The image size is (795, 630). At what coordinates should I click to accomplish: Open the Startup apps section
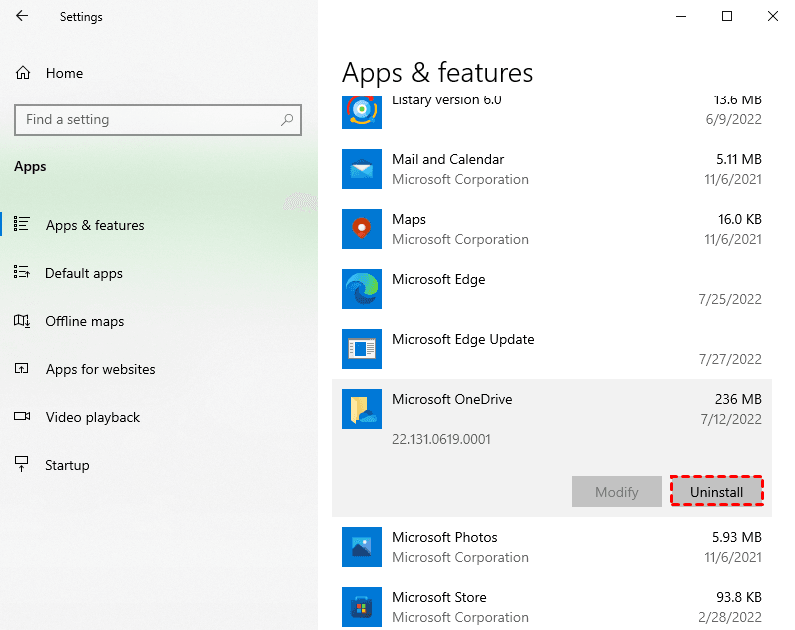67,465
